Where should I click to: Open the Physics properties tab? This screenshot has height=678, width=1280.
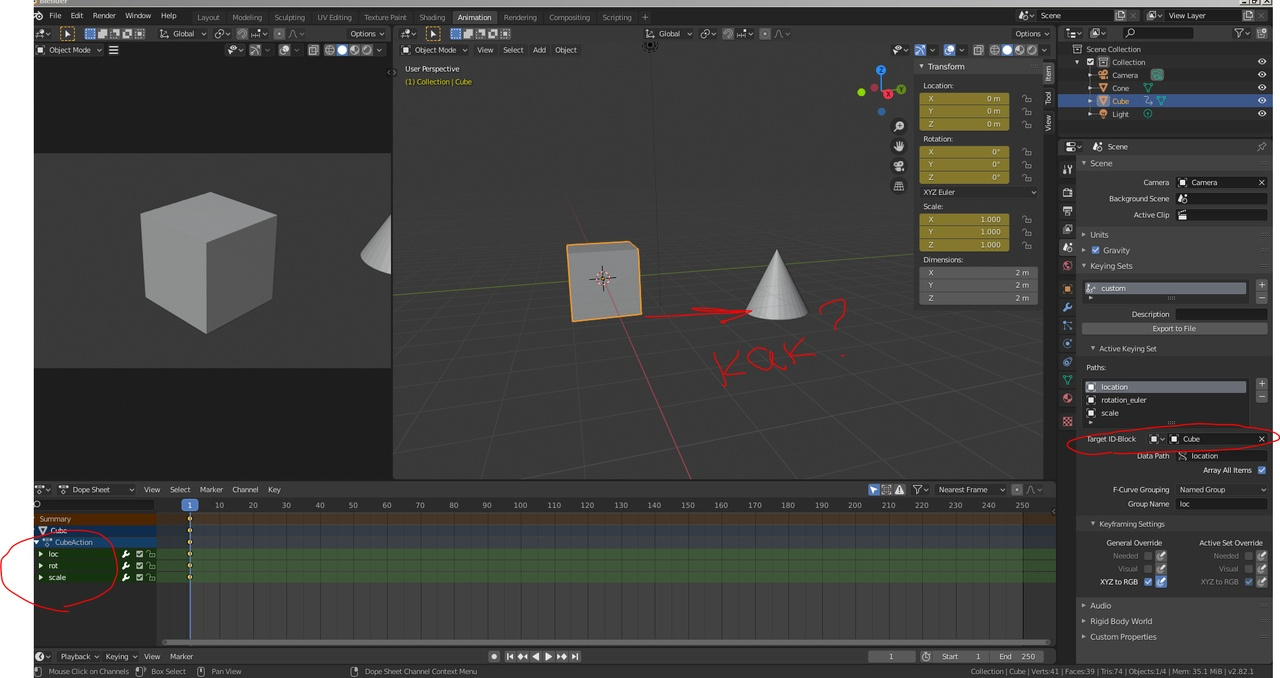point(1066,343)
